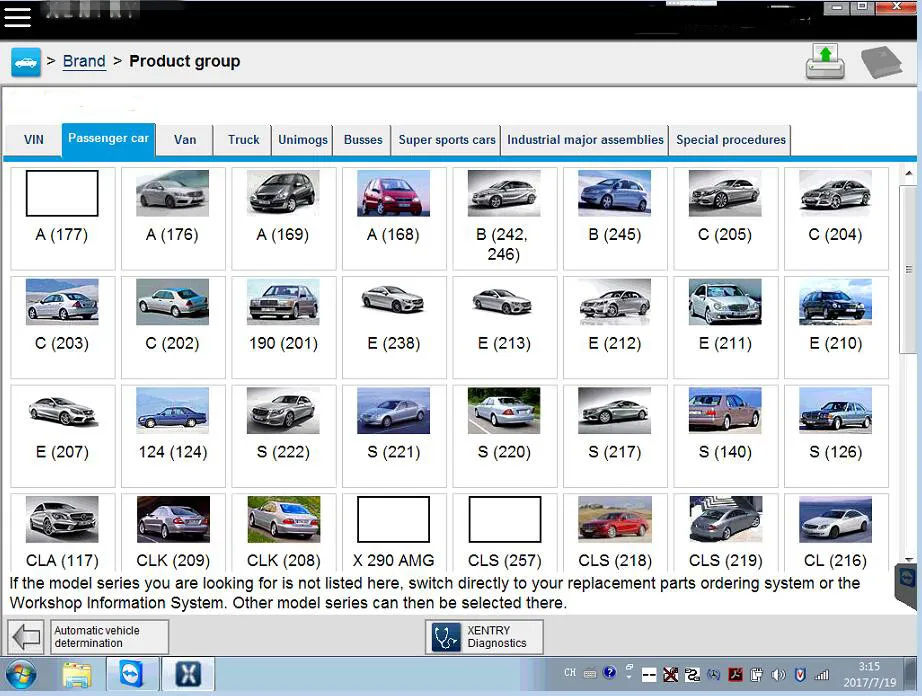Choose the S (217) coupe
922x696 pixels.
[x=615, y=436]
